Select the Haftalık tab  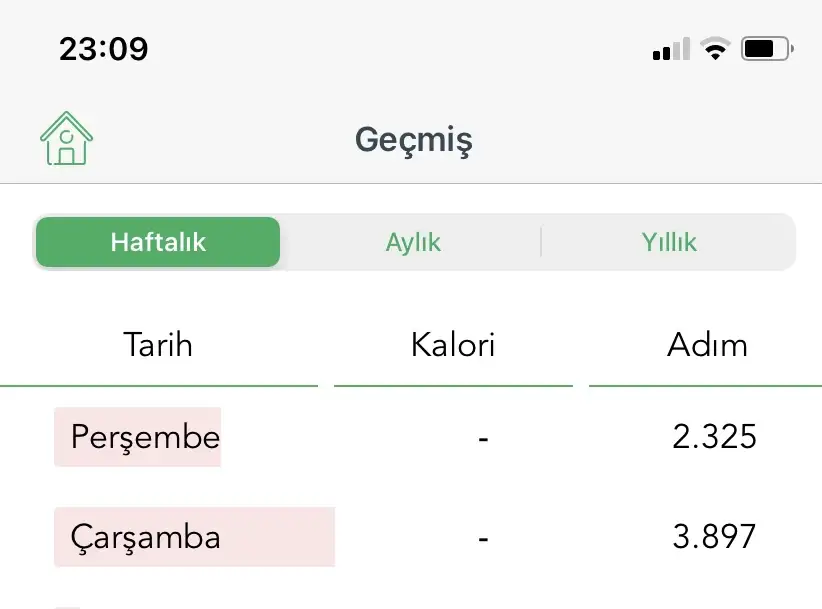(x=158, y=242)
